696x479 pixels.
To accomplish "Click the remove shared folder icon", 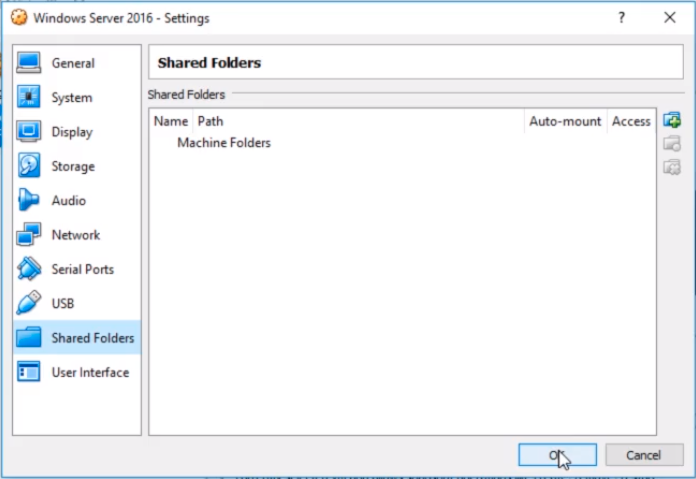I will click(672, 167).
